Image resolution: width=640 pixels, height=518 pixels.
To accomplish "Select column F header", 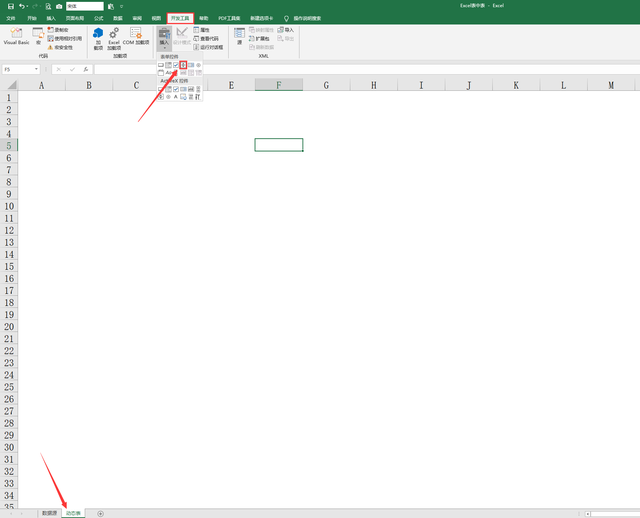I will pos(279,85).
